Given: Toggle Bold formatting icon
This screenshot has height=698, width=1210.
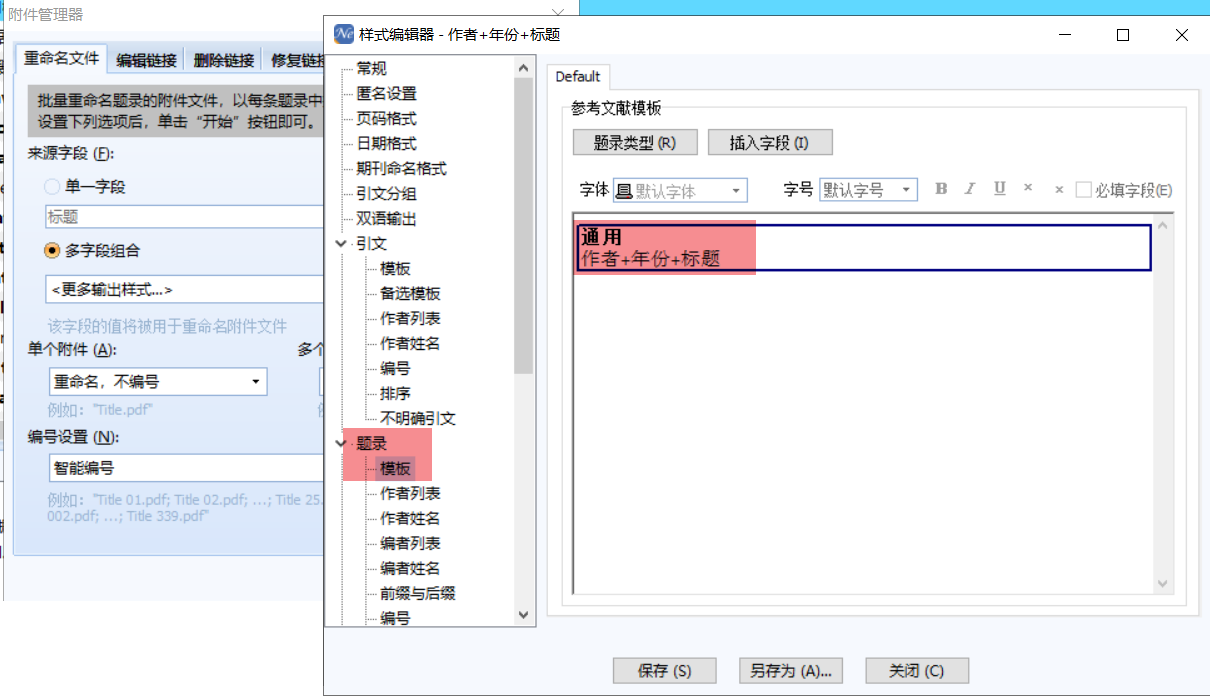Looking at the screenshot, I should coord(941,189).
